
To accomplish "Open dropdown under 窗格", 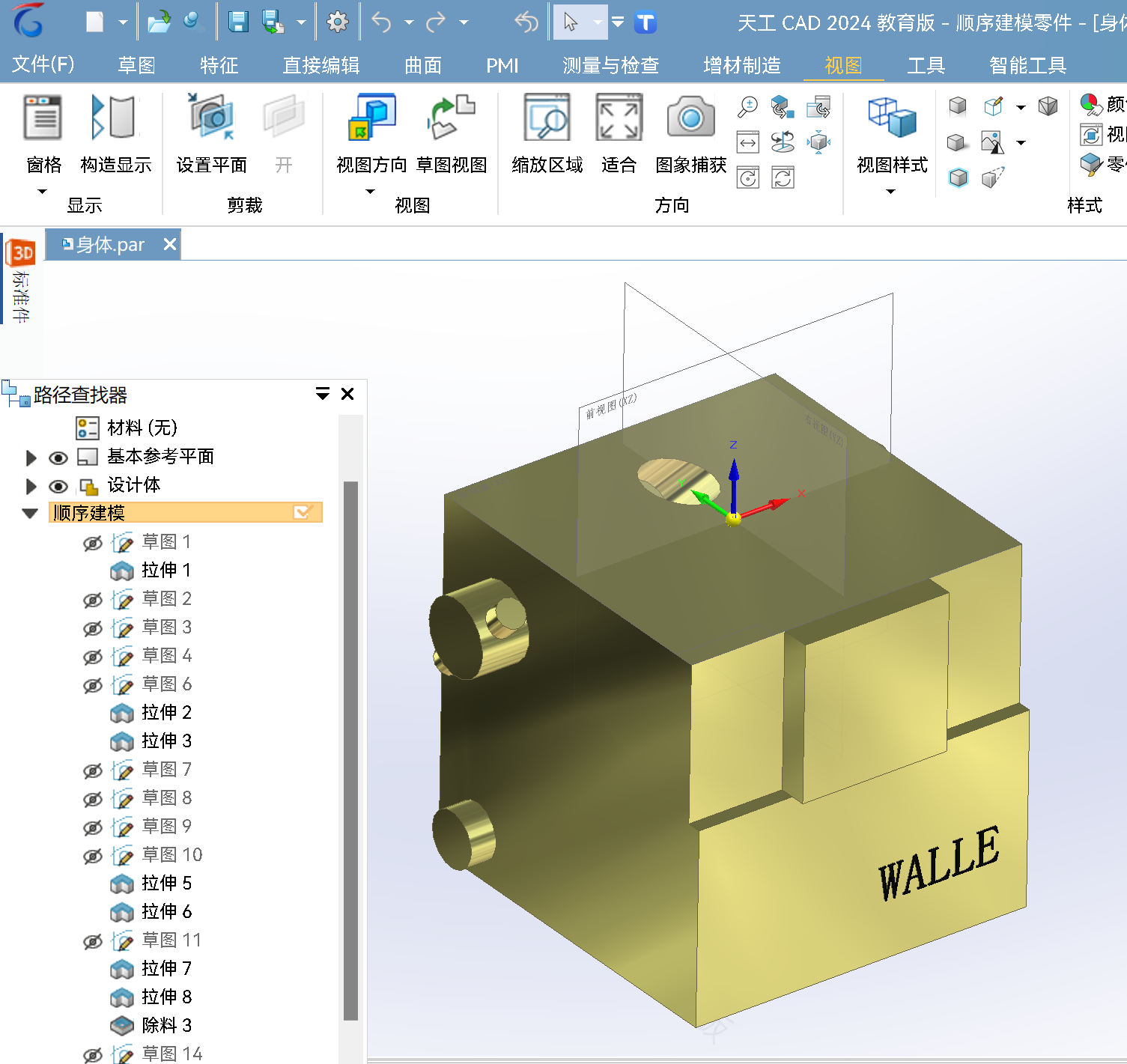I will tap(43, 192).
